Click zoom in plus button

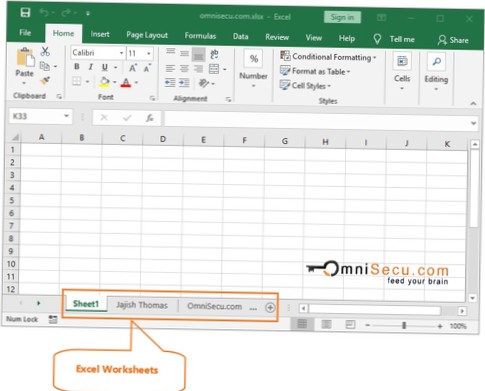click(440, 326)
